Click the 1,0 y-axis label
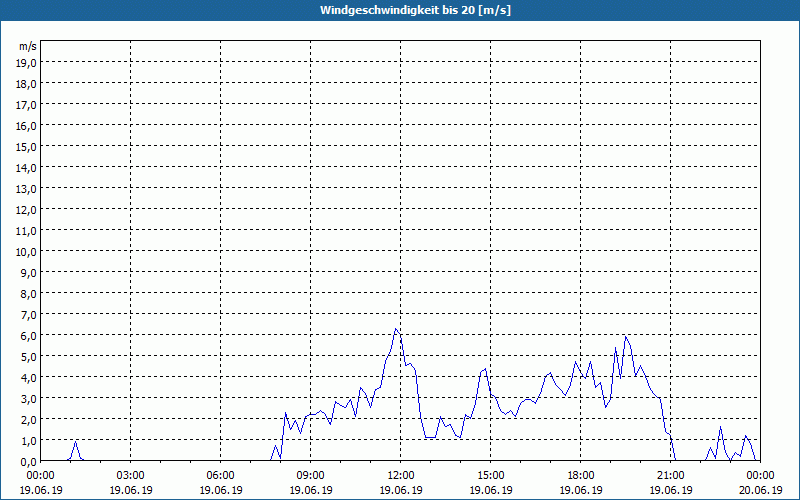The height and width of the screenshot is (500, 800). tap(29, 440)
